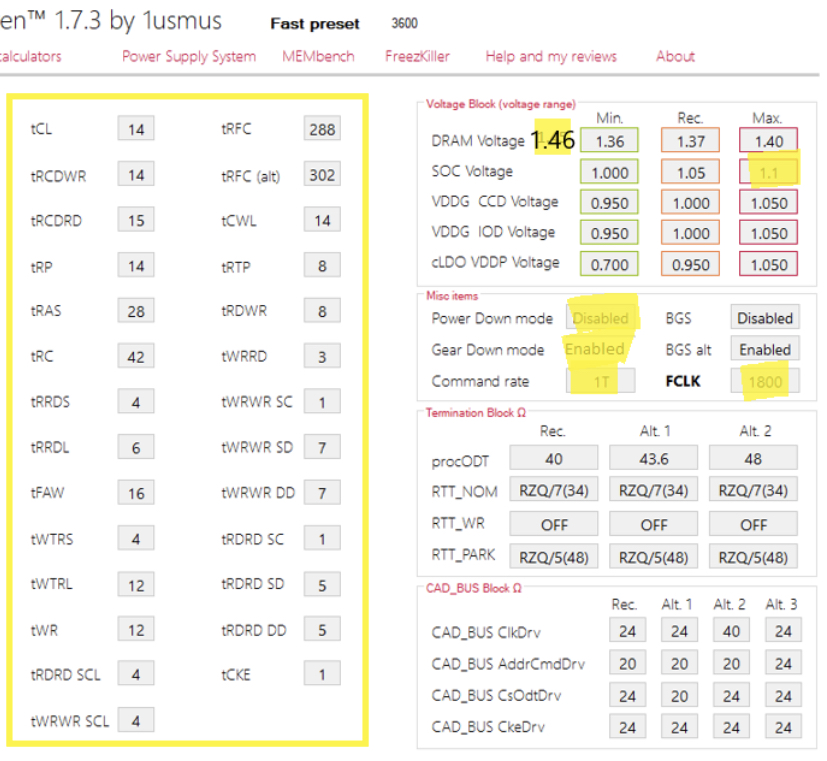Select the tRRDL value 6
Viewport: 827px width, 761px height.
pyautogui.click(x=136, y=448)
